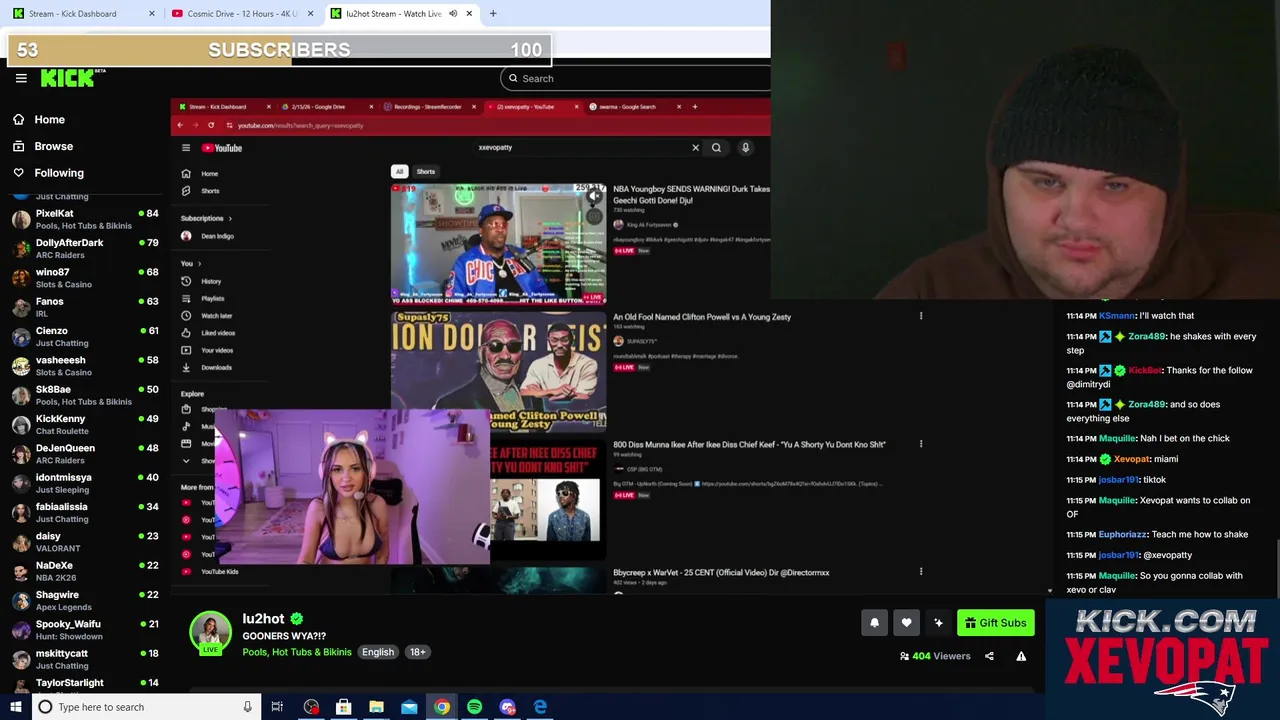Click the English language tag
1280x720 pixels.
pyautogui.click(x=378, y=652)
